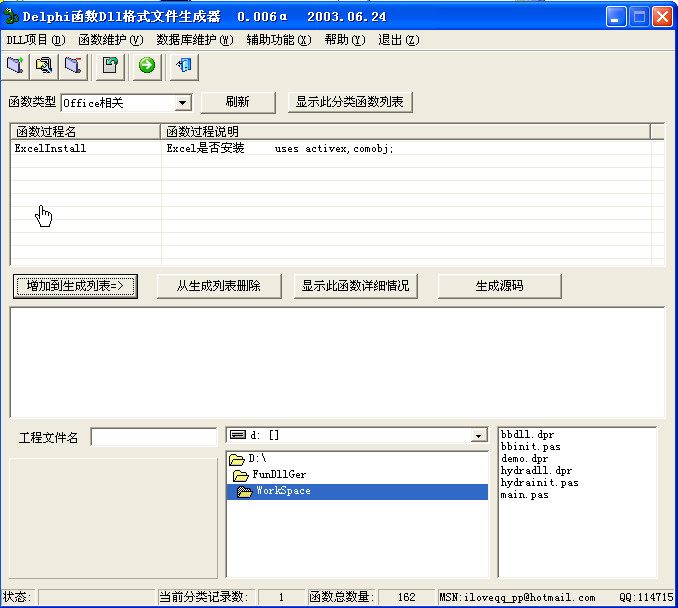Screen dimensions: 678x608
Task: Open the DLL项目 menu
Action: click(36, 40)
